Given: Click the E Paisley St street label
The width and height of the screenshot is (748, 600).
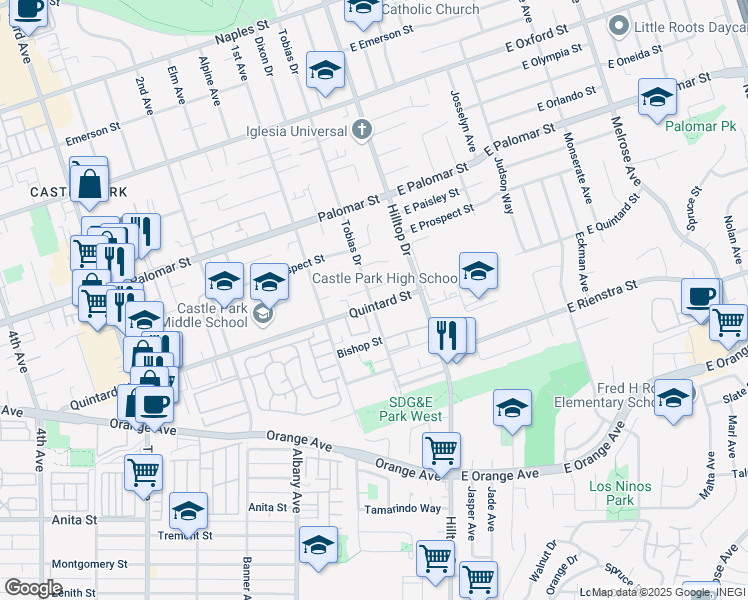Looking at the screenshot, I should [432, 201].
